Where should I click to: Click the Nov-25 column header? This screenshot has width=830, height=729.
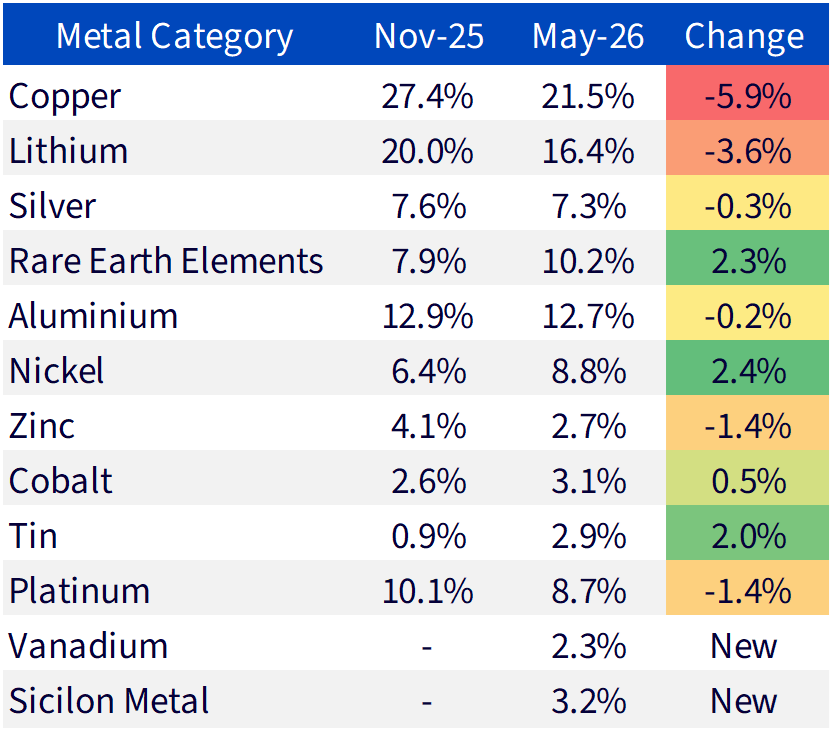coord(429,36)
